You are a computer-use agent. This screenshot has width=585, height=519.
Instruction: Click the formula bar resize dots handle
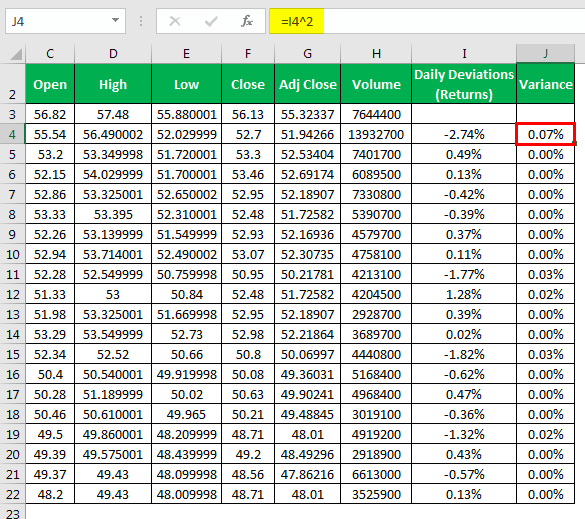tap(141, 21)
